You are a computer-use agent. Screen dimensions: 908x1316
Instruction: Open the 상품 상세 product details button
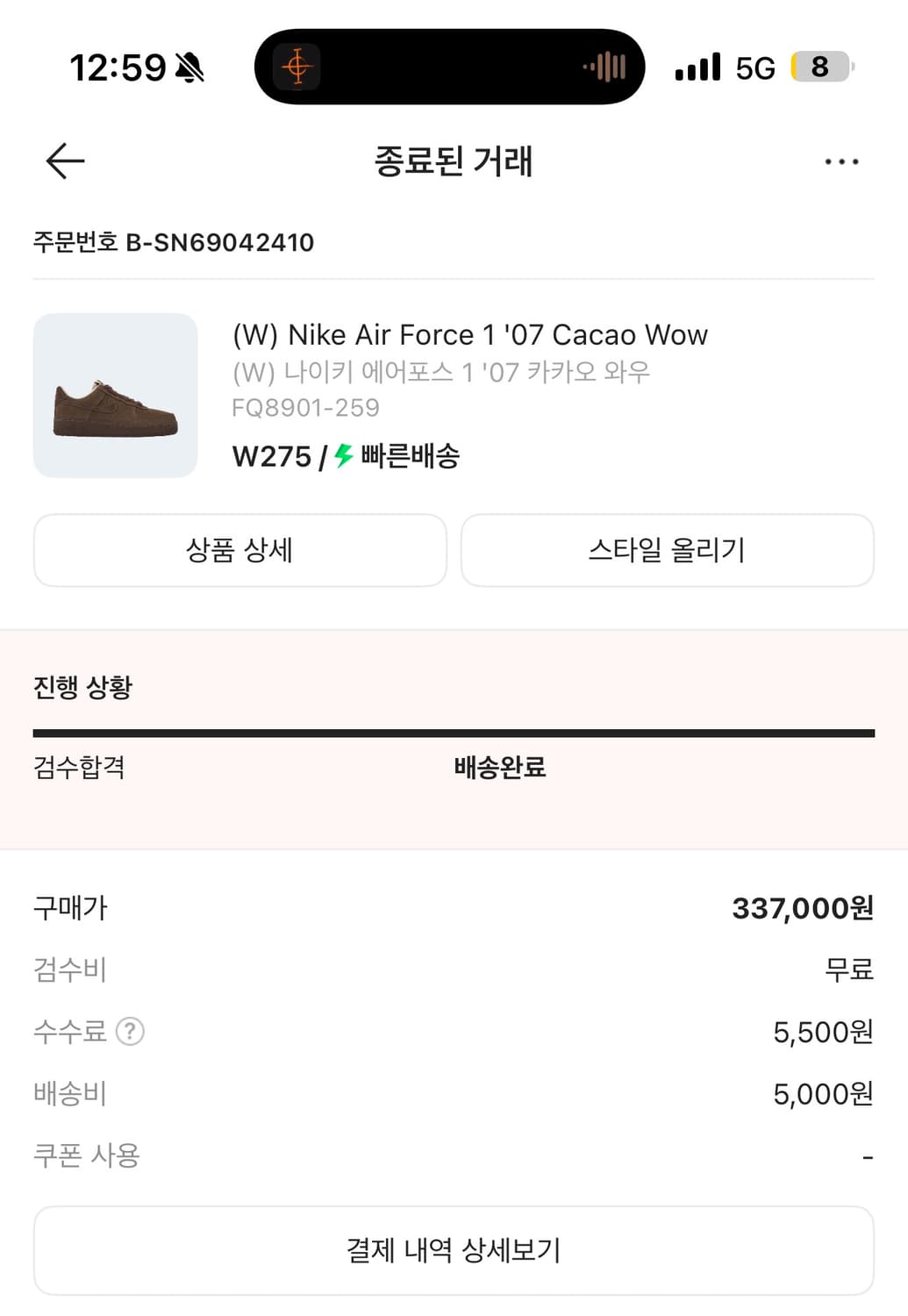click(x=240, y=550)
